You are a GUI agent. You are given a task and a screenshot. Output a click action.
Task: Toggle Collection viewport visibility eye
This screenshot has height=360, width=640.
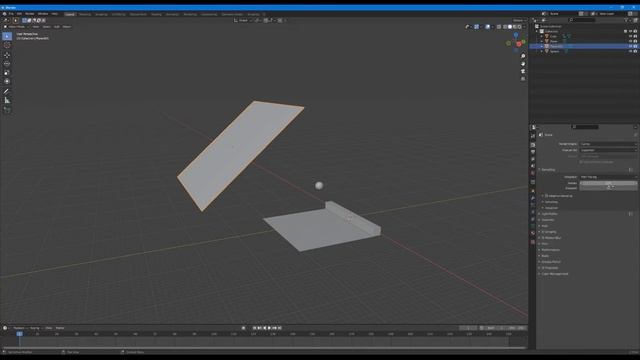click(x=631, y=31)
